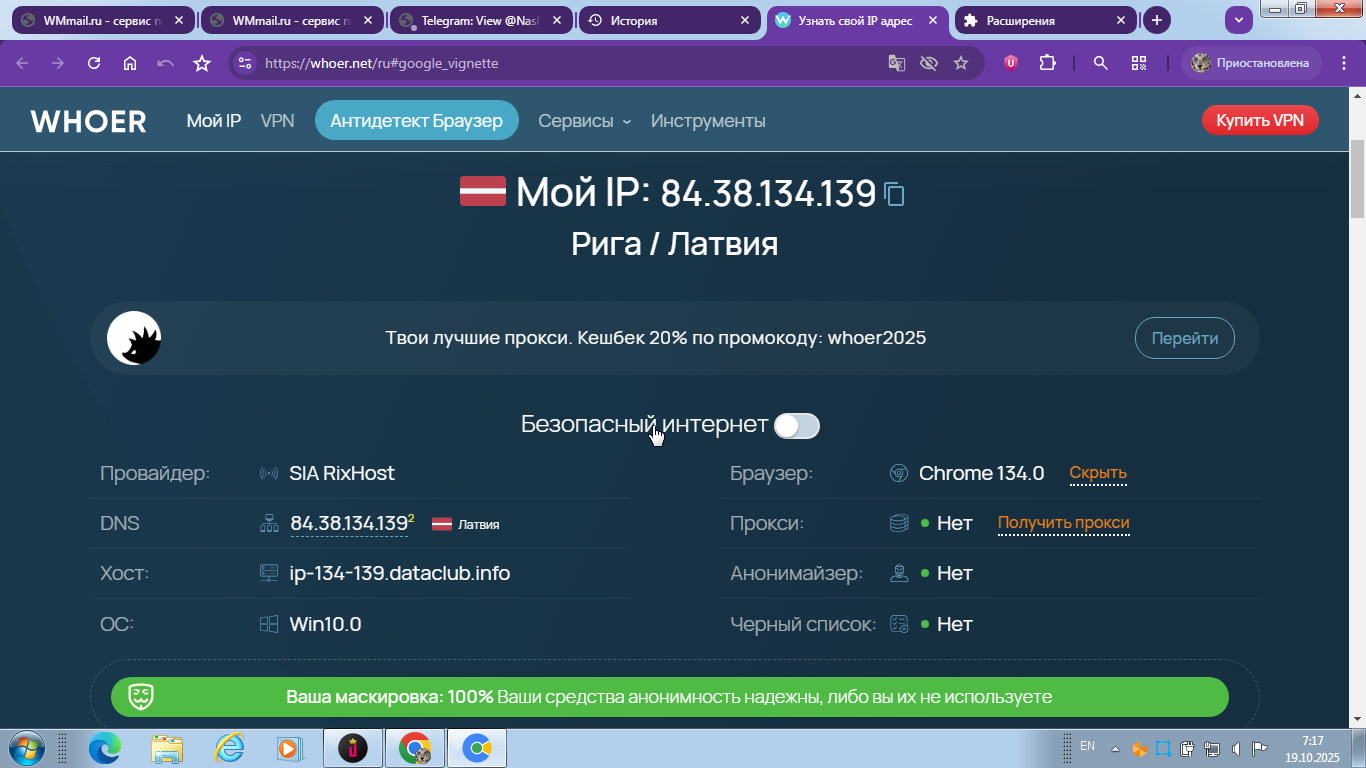Viewport: 1366px width, 768px height.
Task: Click the translate page icon in the address bar
Action: (897, 63)
